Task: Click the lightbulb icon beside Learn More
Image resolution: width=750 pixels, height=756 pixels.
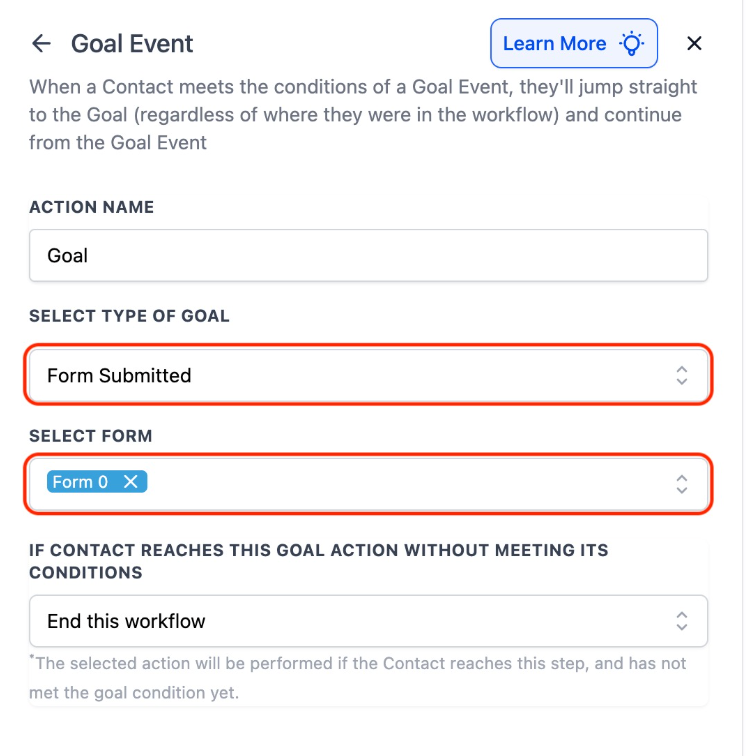Action: pyautogui.click(x=631, y=44)
